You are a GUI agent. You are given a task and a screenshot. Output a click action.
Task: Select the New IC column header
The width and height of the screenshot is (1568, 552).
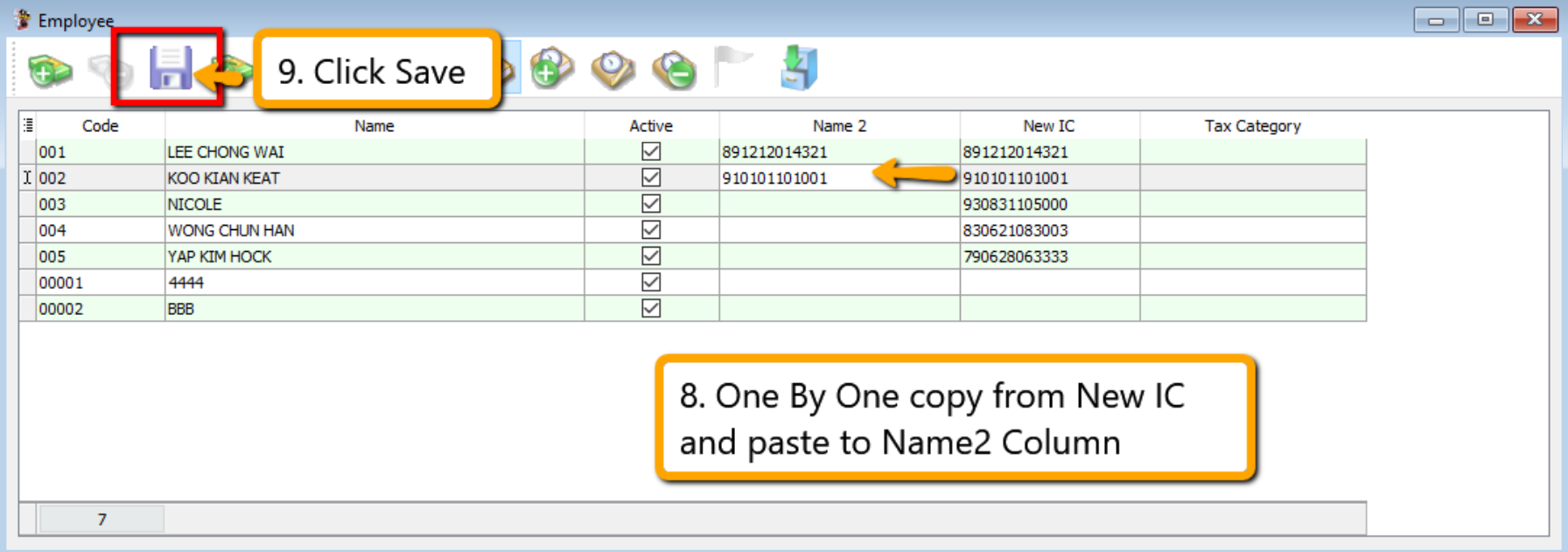pos(1048,126)
